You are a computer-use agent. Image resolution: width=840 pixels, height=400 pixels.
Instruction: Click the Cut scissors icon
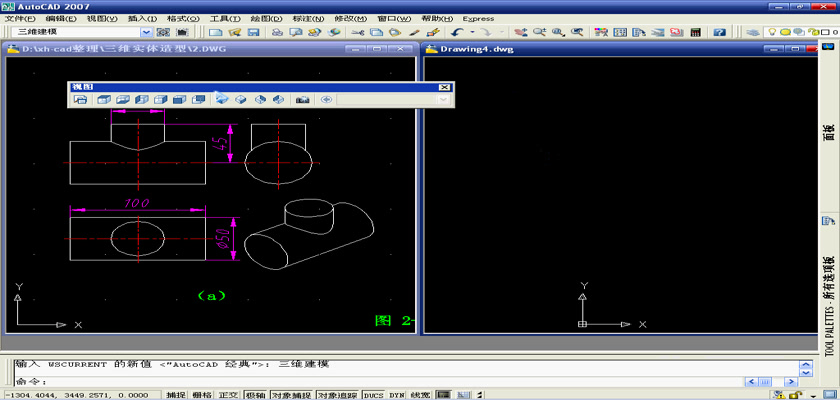coord(357,32)
